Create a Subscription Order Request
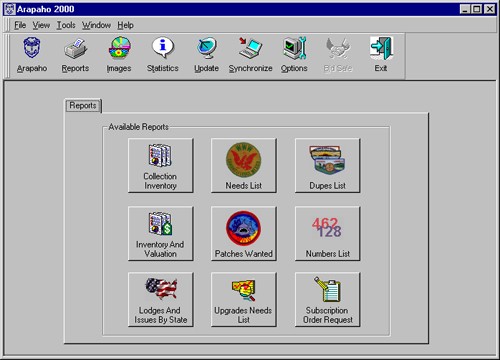Screen dimensions: 500x360 tap(328, 299)
